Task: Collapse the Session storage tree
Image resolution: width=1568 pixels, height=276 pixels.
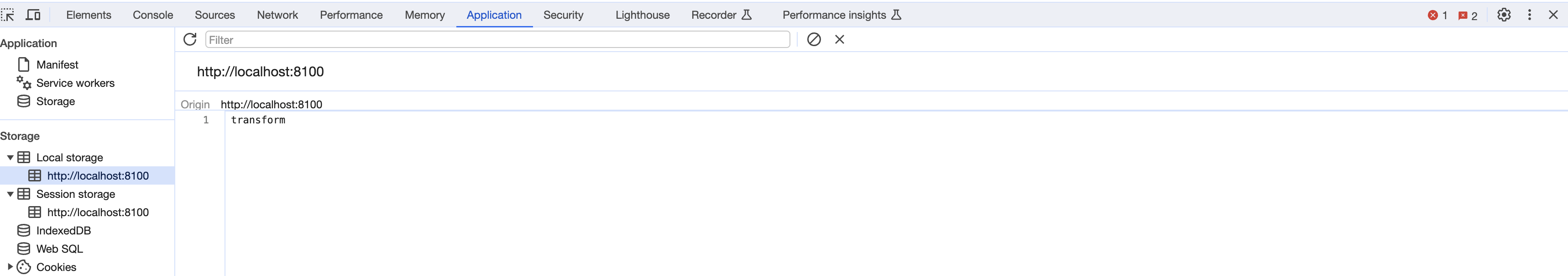Action: tap(10, 194)
